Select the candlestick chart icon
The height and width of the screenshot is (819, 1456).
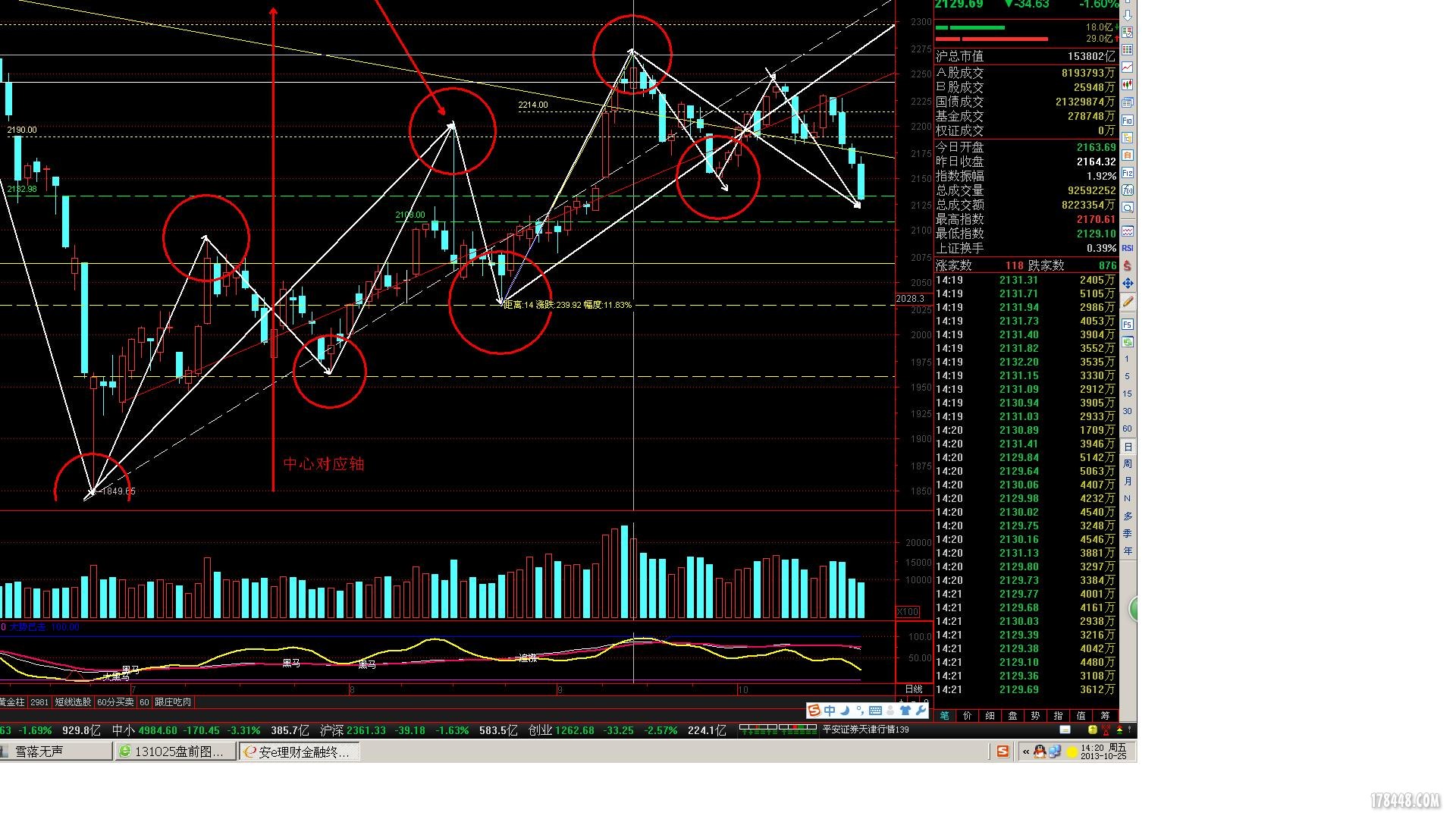1128,85
